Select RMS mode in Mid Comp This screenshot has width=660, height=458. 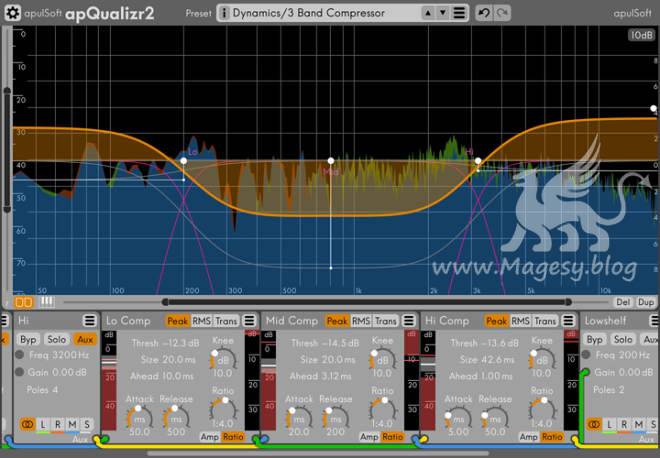click(361, 321)
